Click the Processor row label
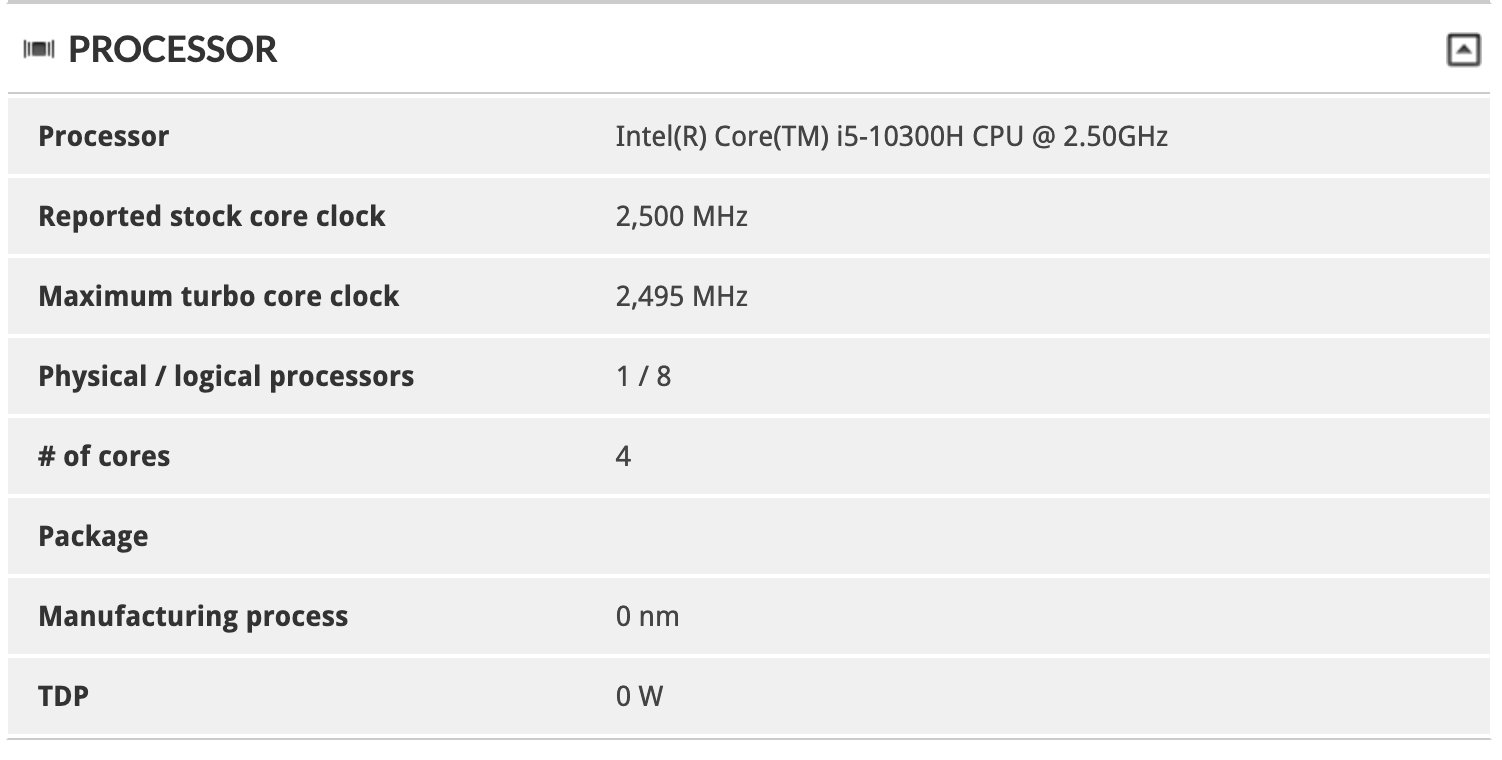The height and width of the screenshot is (760, 1502). [103, 136]
